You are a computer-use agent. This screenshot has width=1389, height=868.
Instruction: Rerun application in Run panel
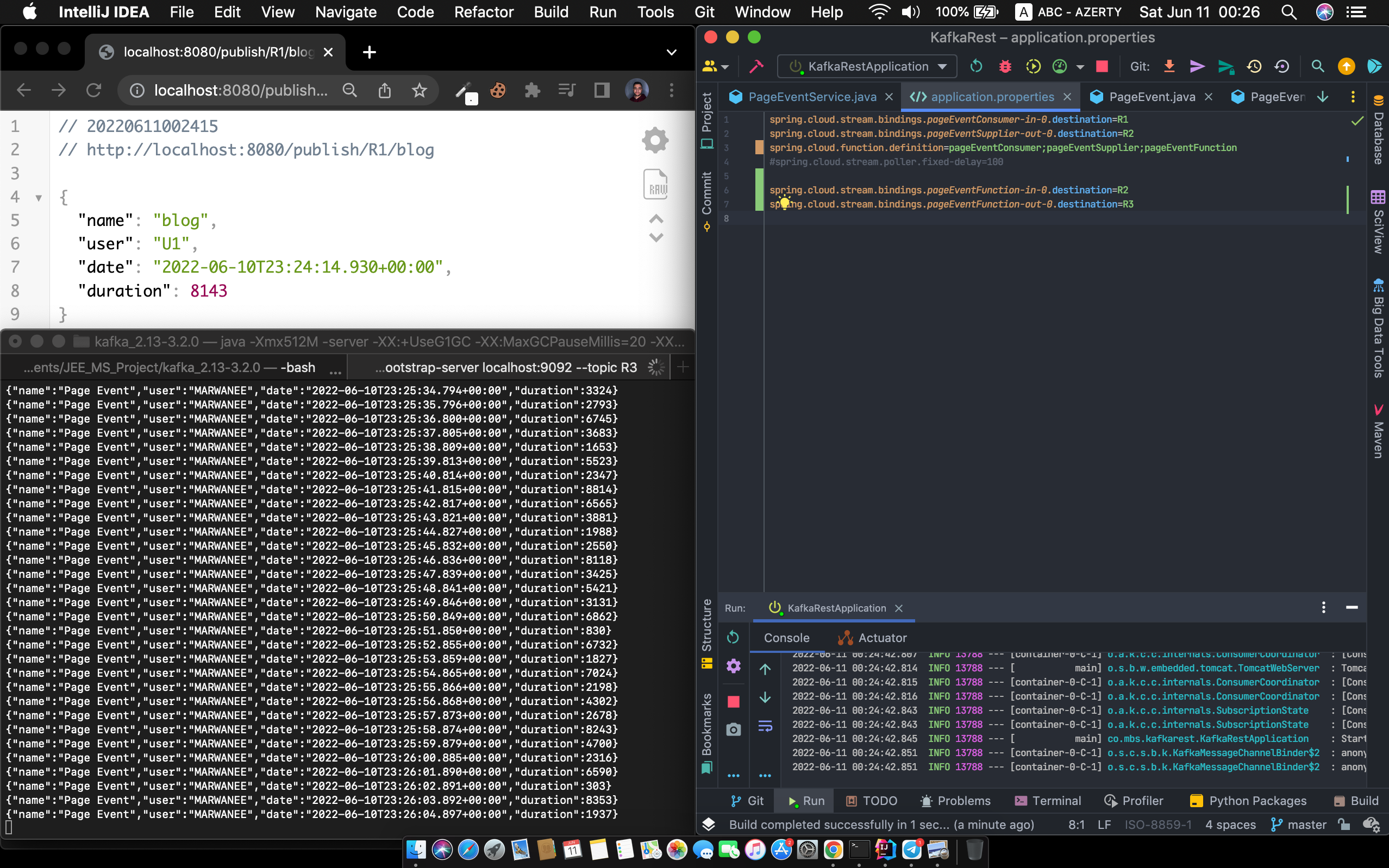point(733,637)
